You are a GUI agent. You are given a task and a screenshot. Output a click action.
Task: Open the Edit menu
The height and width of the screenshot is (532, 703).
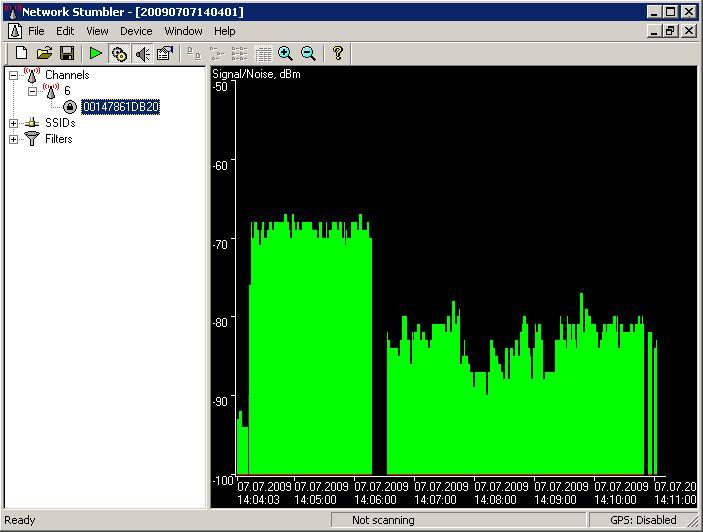point(65,31)
